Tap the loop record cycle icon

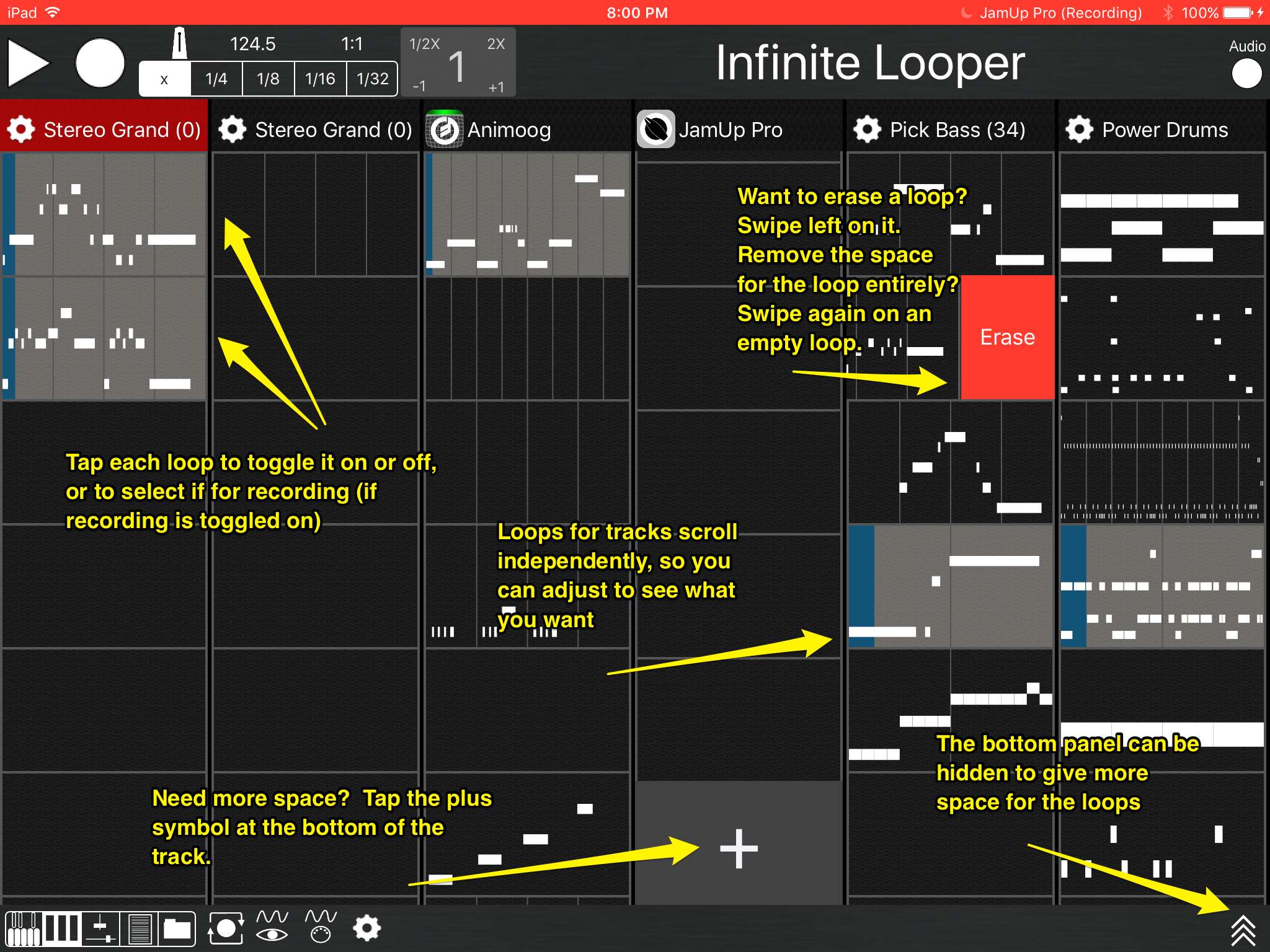pos(226,928)
